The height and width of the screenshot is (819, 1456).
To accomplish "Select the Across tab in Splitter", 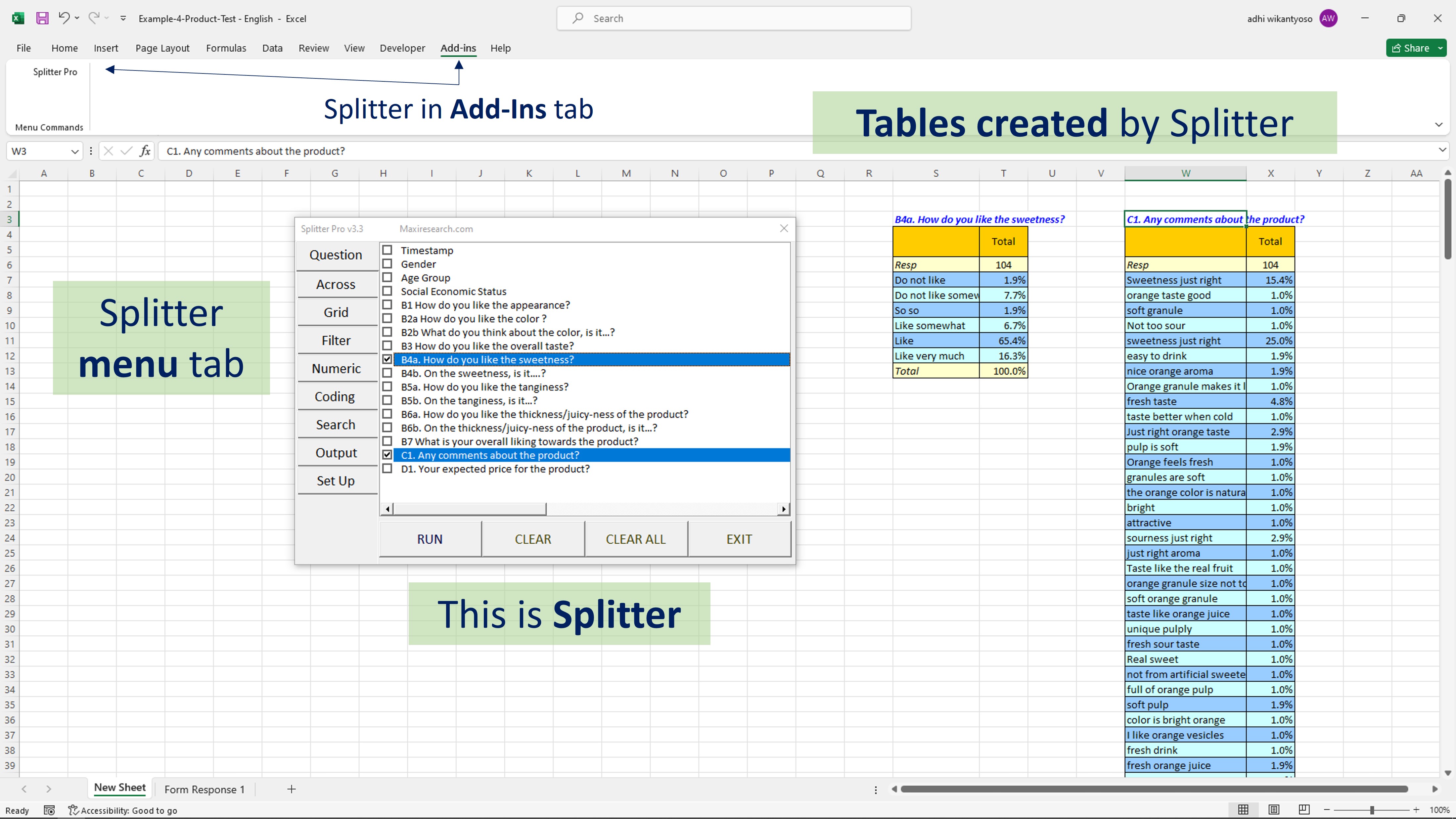I will [336, 284].
